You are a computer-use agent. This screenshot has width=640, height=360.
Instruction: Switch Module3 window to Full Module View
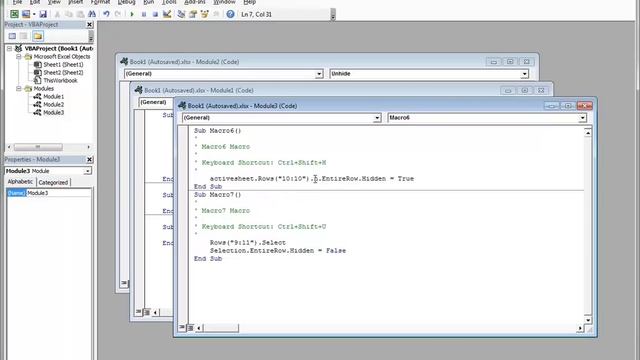pyautogui.click(x=190, y=327)
